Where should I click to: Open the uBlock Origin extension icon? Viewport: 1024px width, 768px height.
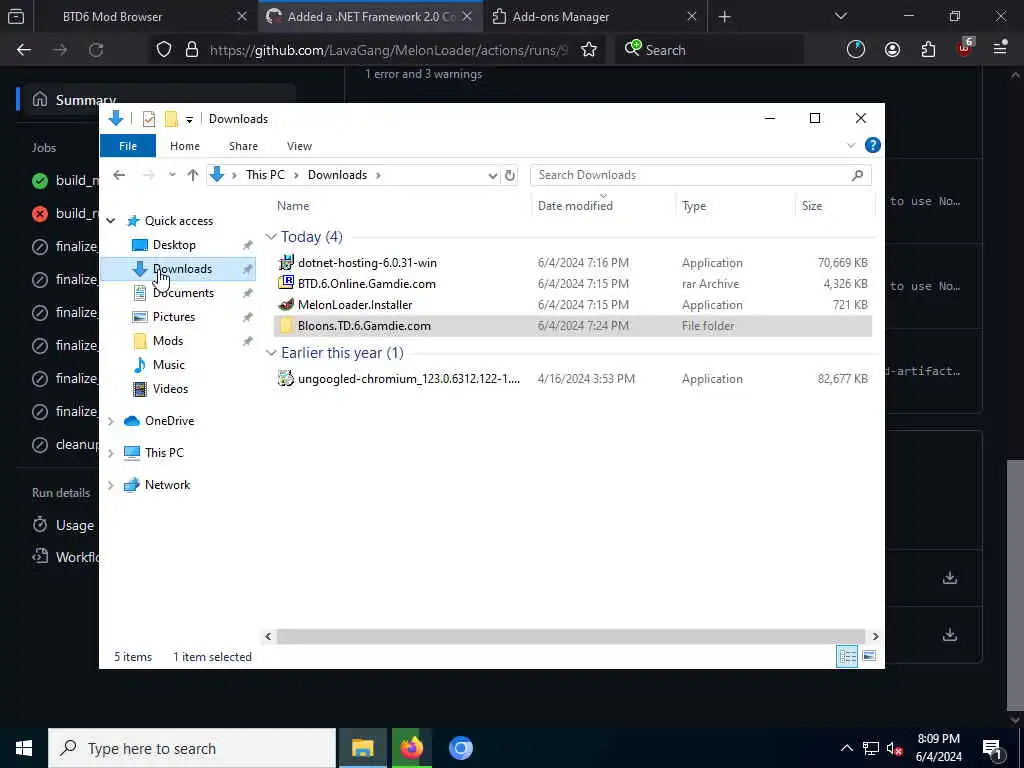click(965, 49)
